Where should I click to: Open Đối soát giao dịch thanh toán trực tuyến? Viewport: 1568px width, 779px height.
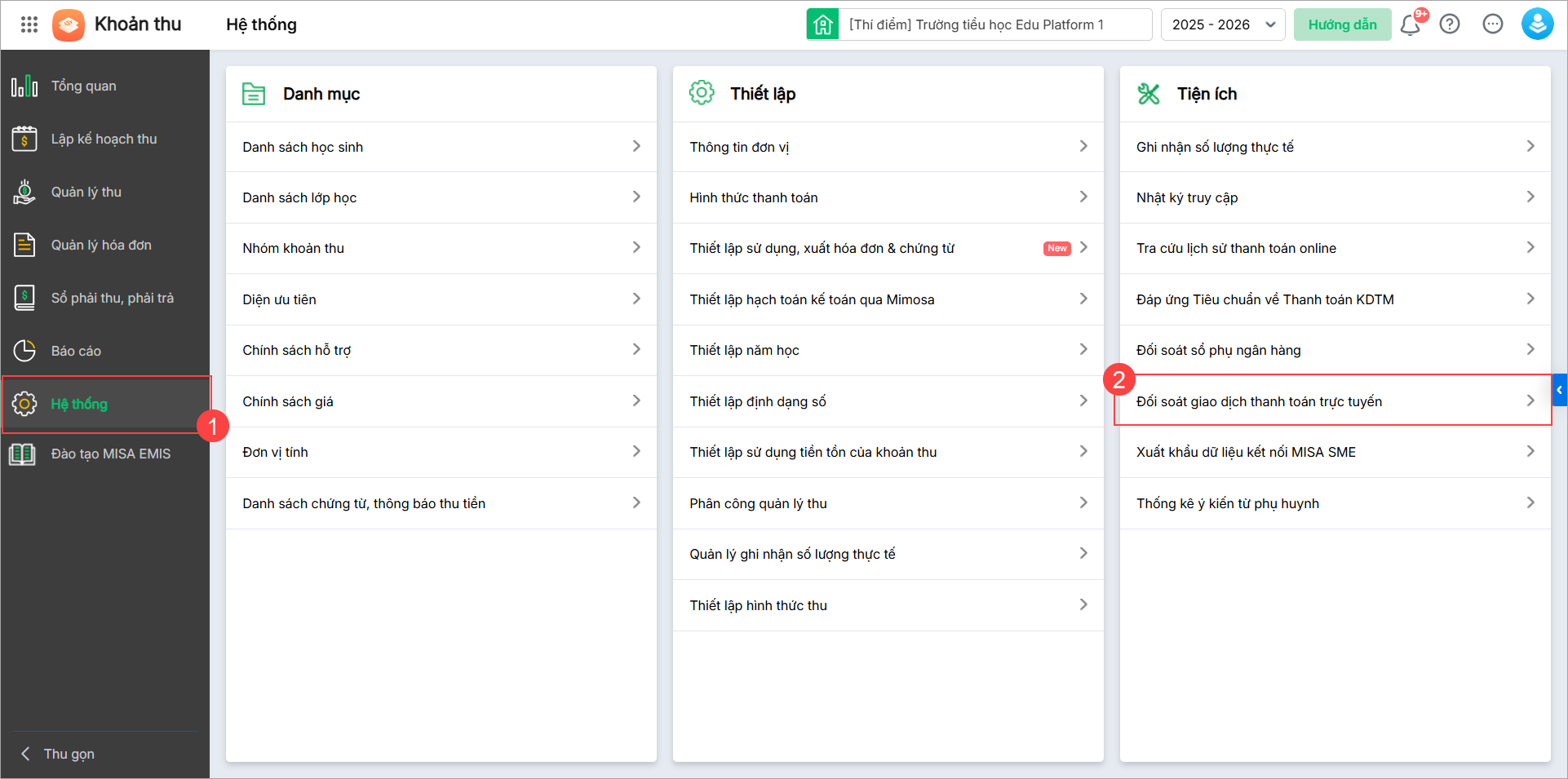pyautogui.click(x=1334, y=401)
